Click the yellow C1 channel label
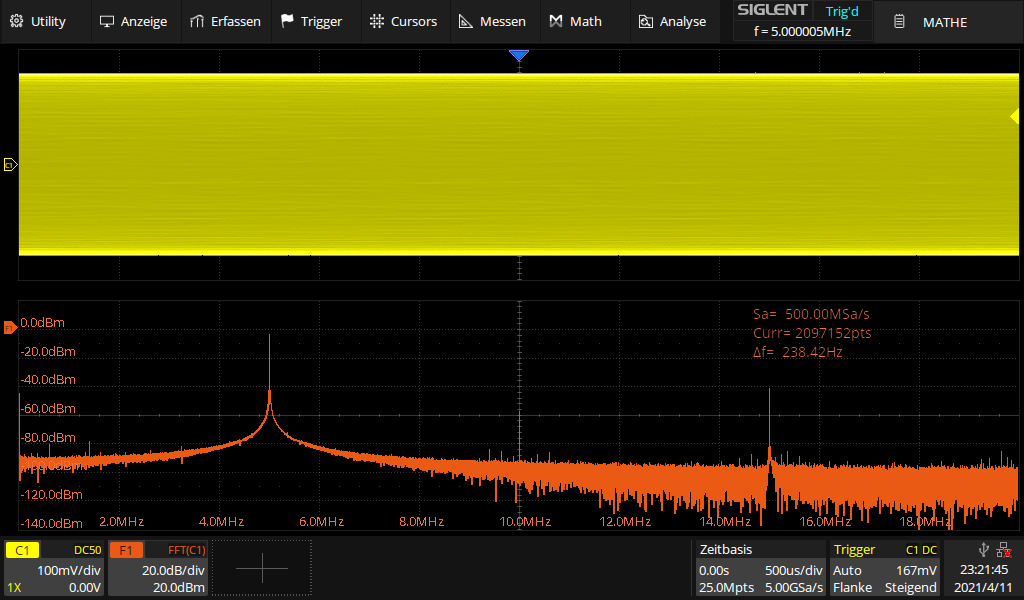The image size is (1024, 600). coord(22,550)
